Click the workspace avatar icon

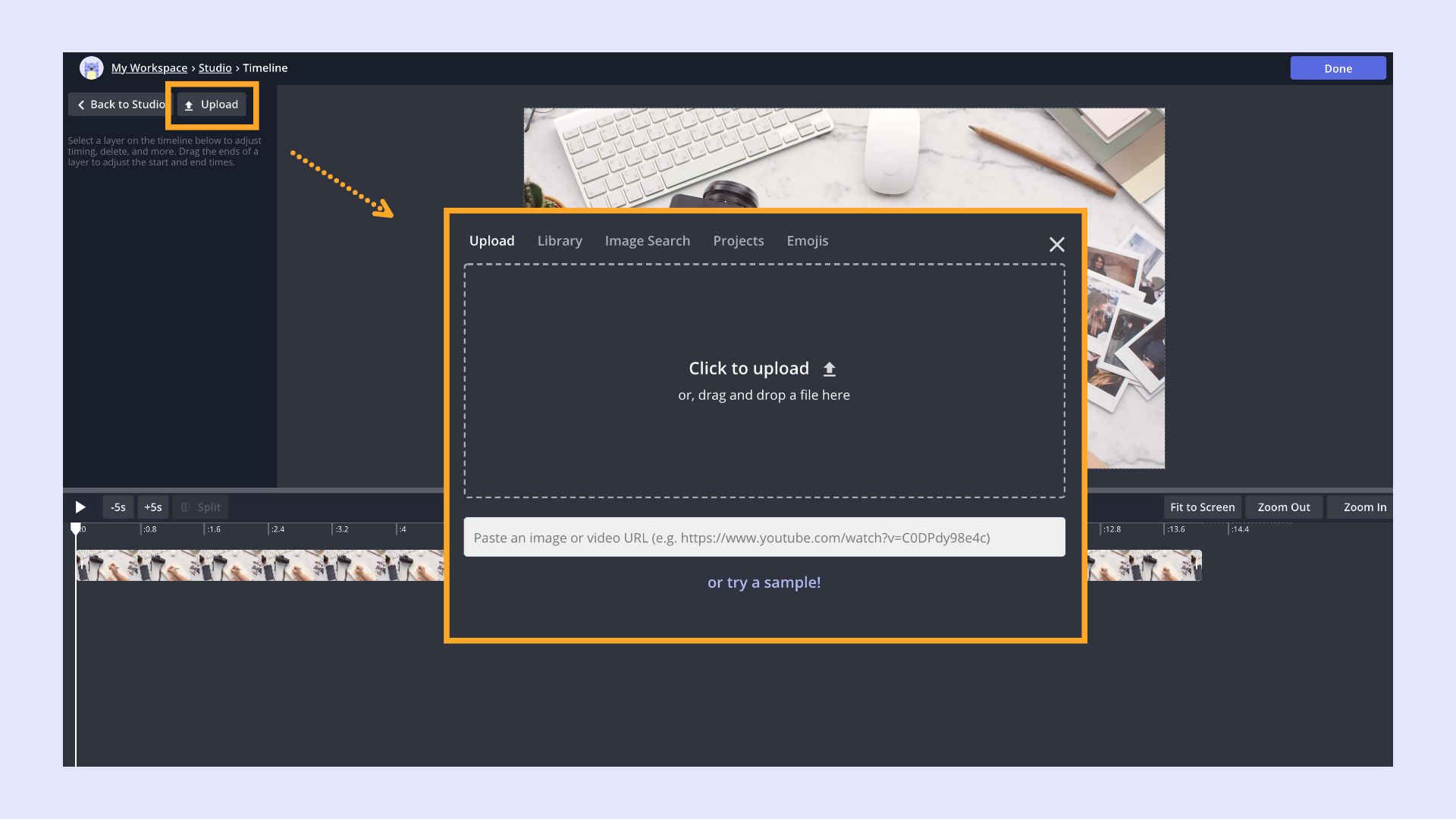coord(91,68)
